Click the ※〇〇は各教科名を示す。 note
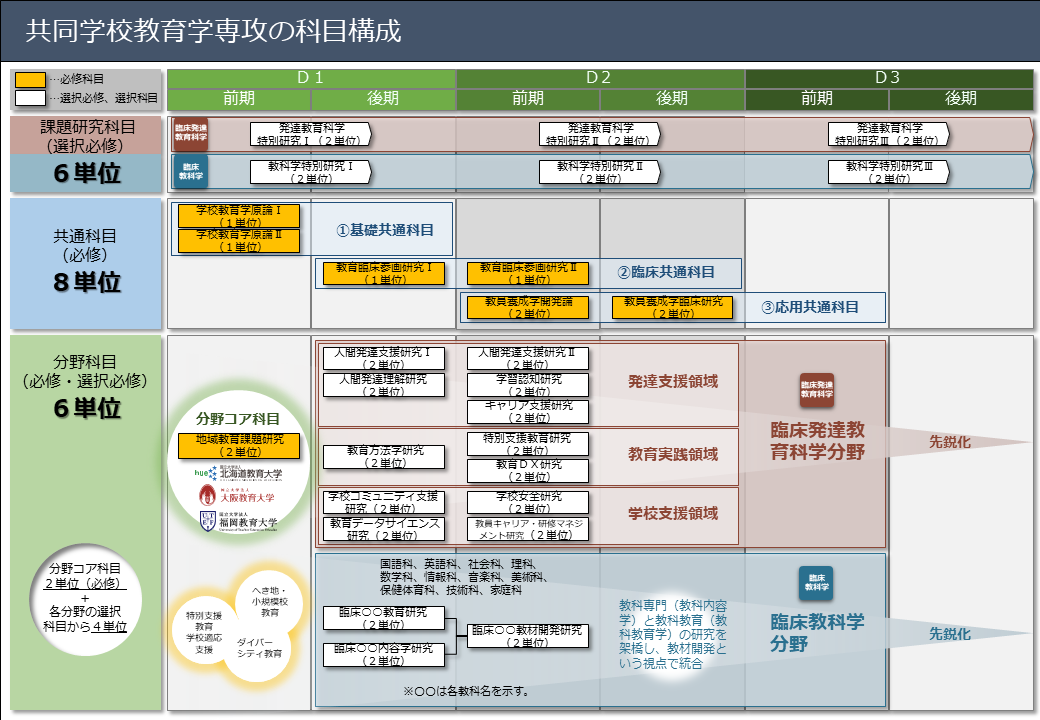1040x720 pixels. 466,691
